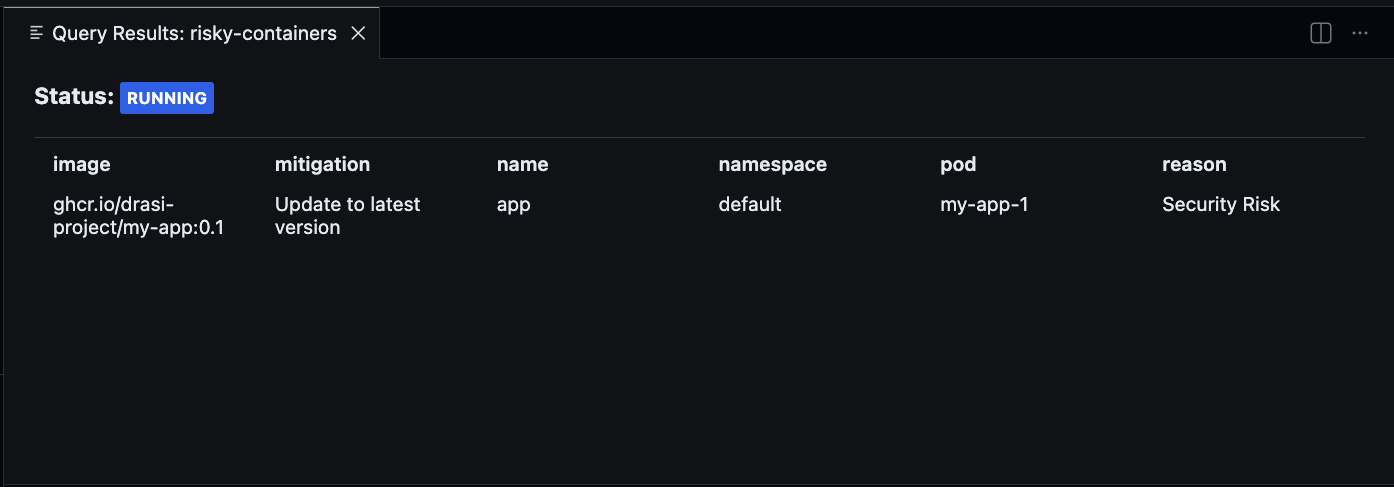Click the list icon on the Query Results tab

coord(37,33)
